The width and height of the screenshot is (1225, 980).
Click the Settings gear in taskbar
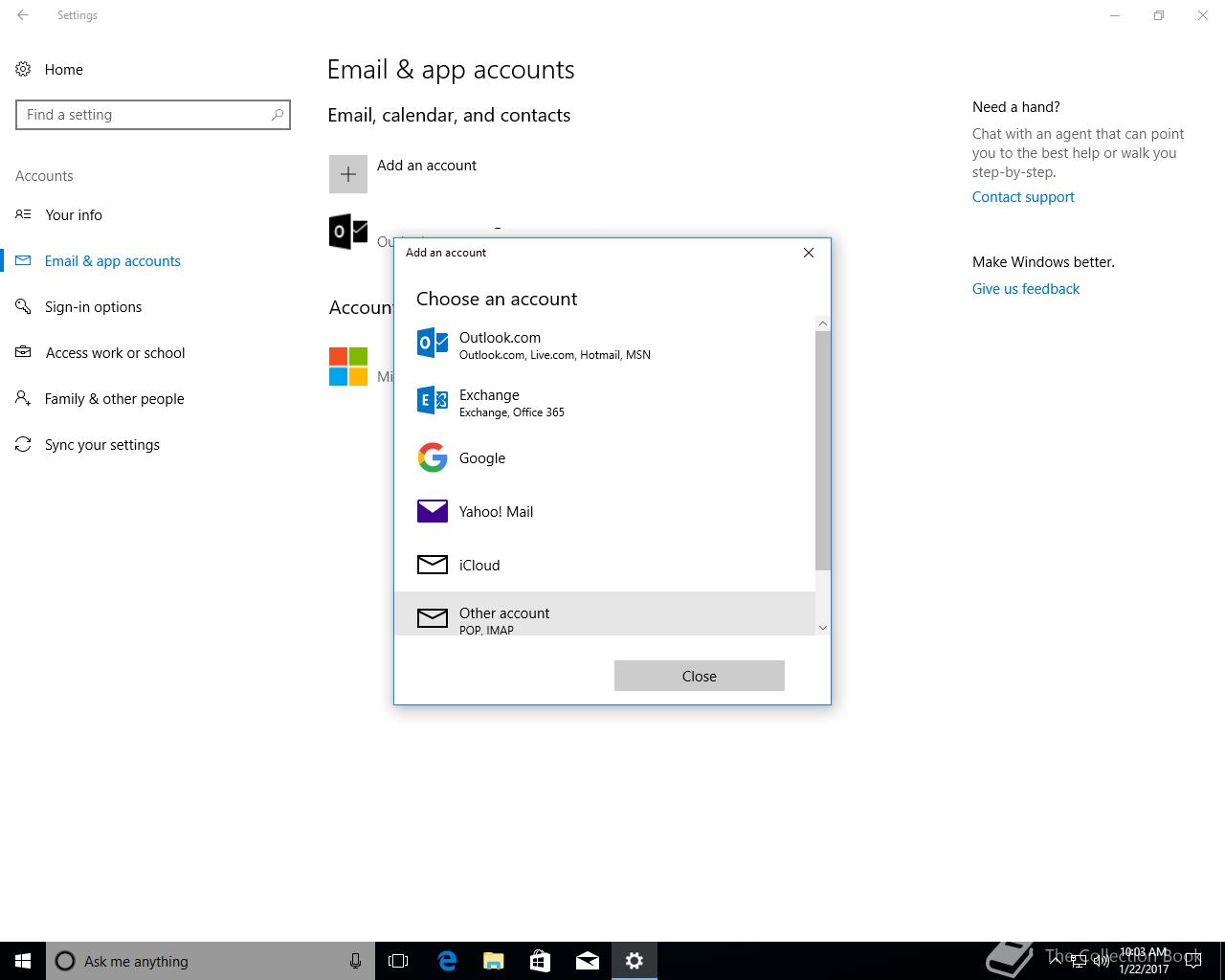[635, 961]
